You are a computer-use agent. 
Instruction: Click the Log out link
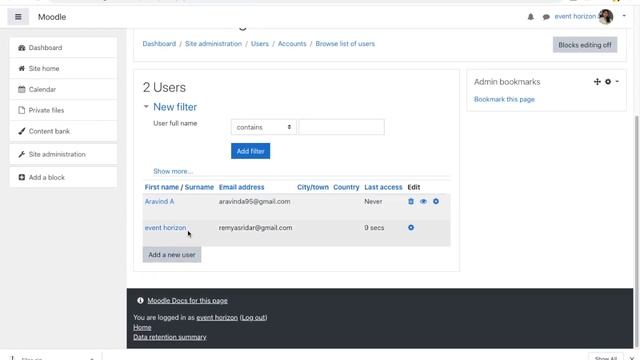click(x=253, y=317)
